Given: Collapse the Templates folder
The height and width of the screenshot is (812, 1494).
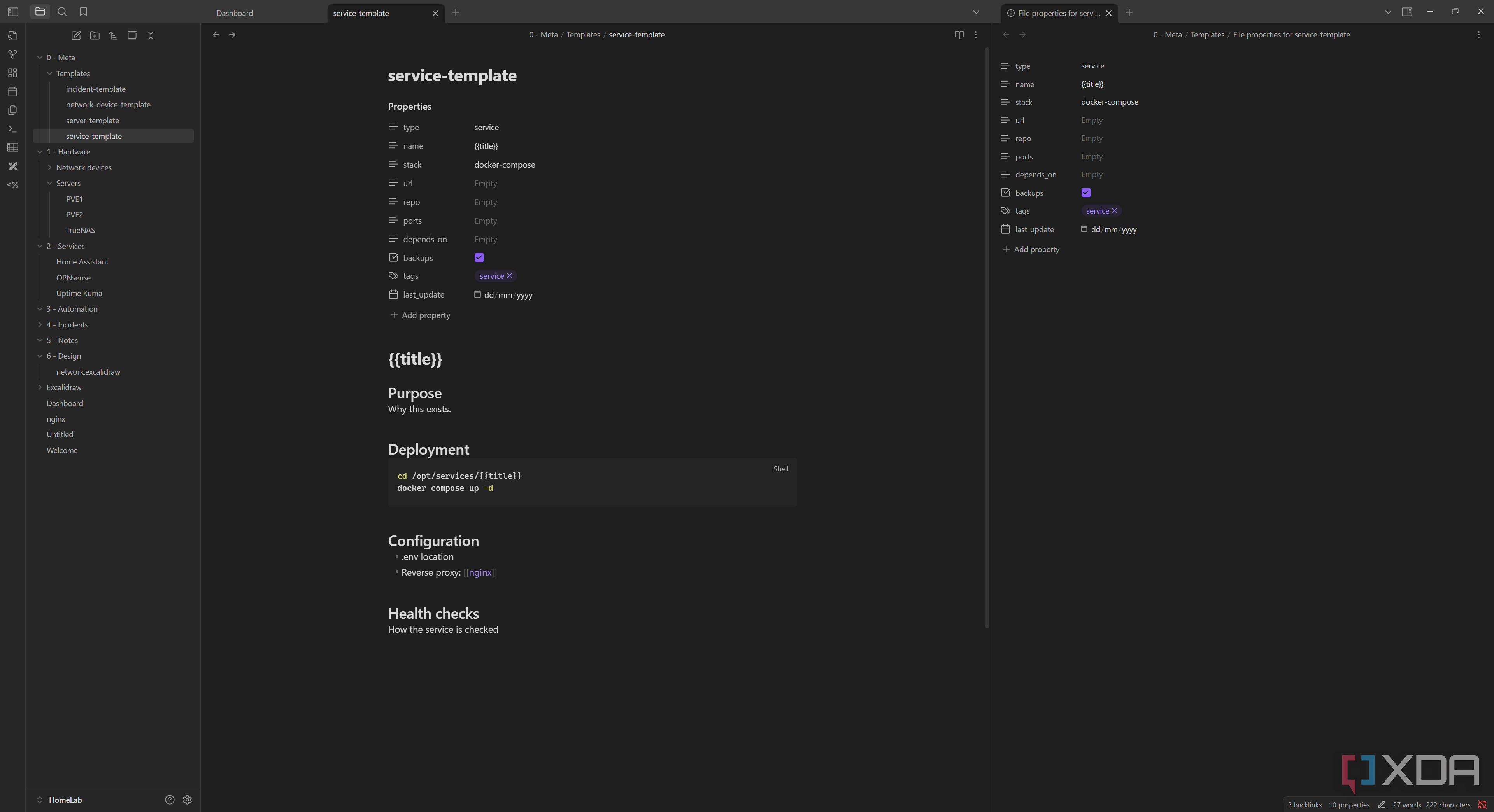Looking at the screenshot, I should point(50,73).
